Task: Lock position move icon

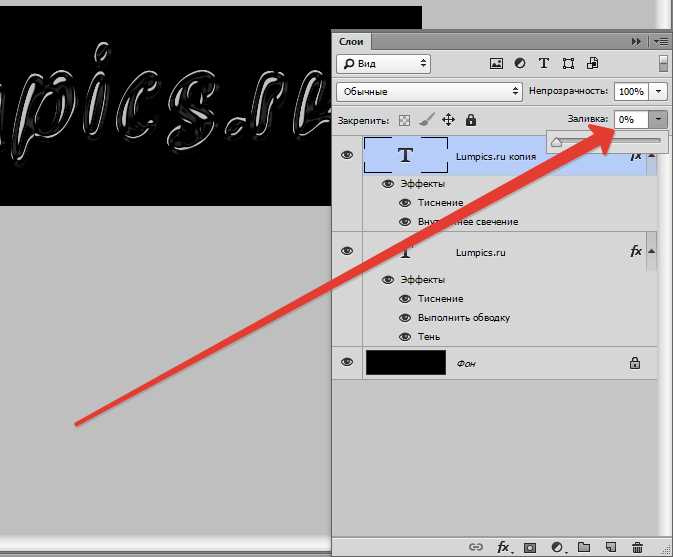Action: pos(449,120)
